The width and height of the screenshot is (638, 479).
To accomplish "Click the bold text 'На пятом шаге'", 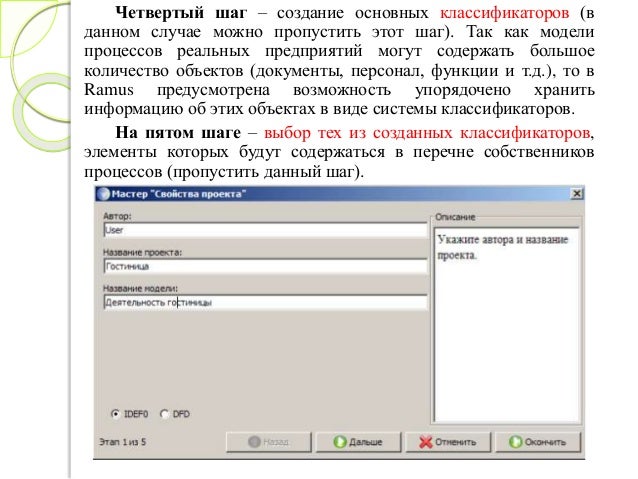I will 178,133.
